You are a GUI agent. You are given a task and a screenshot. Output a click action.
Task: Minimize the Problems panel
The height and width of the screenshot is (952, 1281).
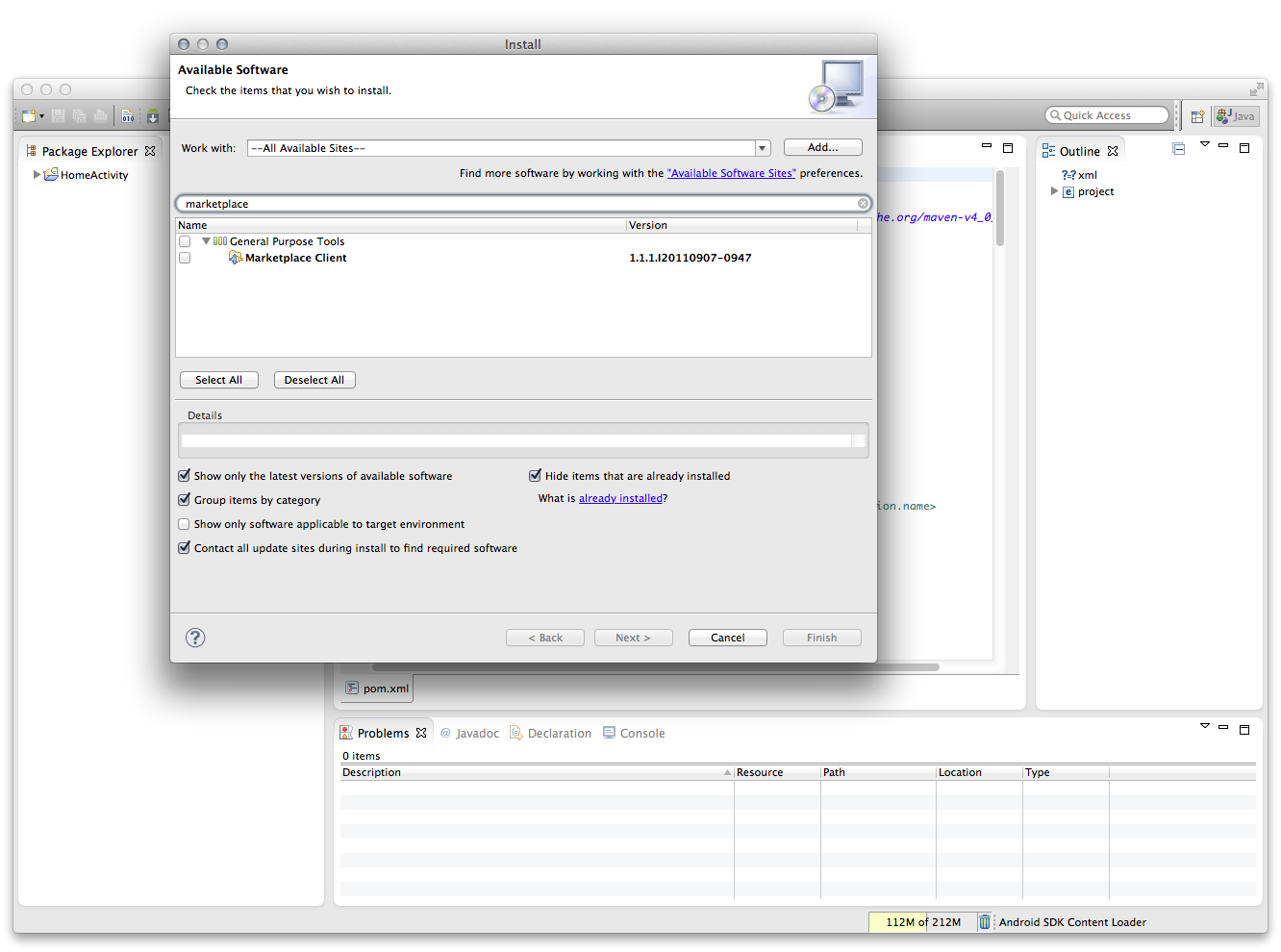pyautogui.click(x=1223, y=727)
